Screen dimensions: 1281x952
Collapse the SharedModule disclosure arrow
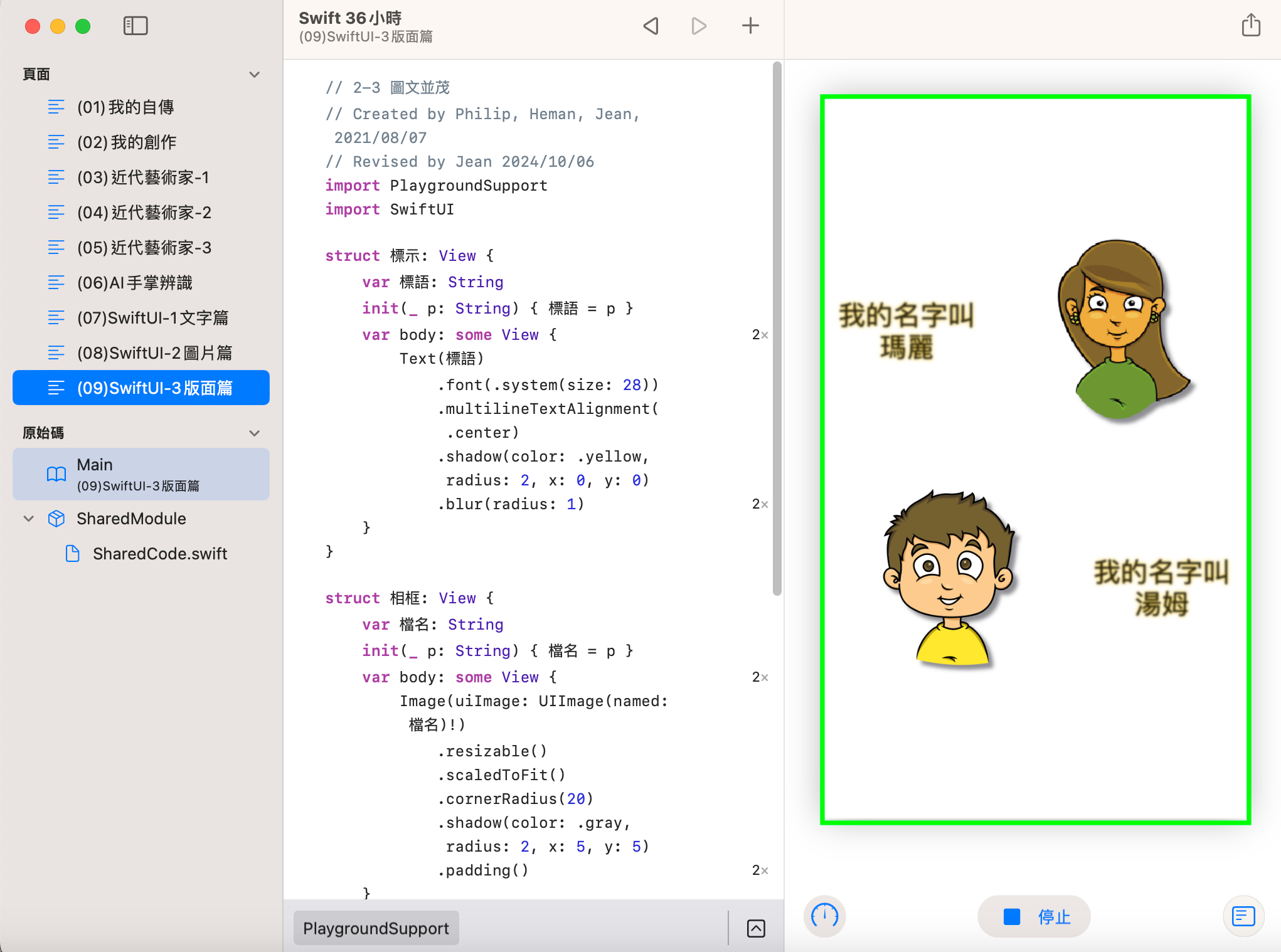[x=29, y=519]
